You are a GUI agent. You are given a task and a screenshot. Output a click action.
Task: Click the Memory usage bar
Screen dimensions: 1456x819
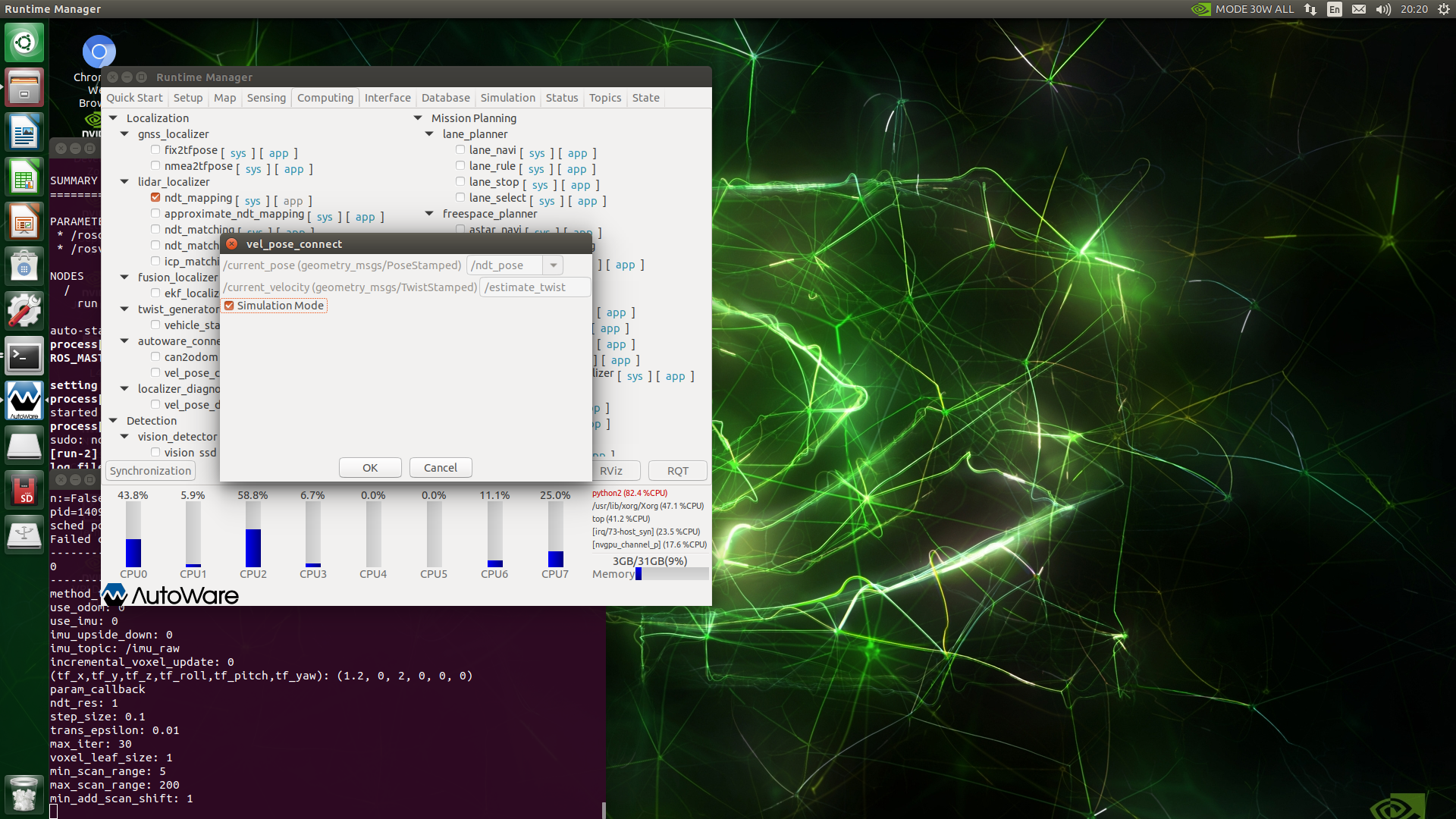(672, 574)
